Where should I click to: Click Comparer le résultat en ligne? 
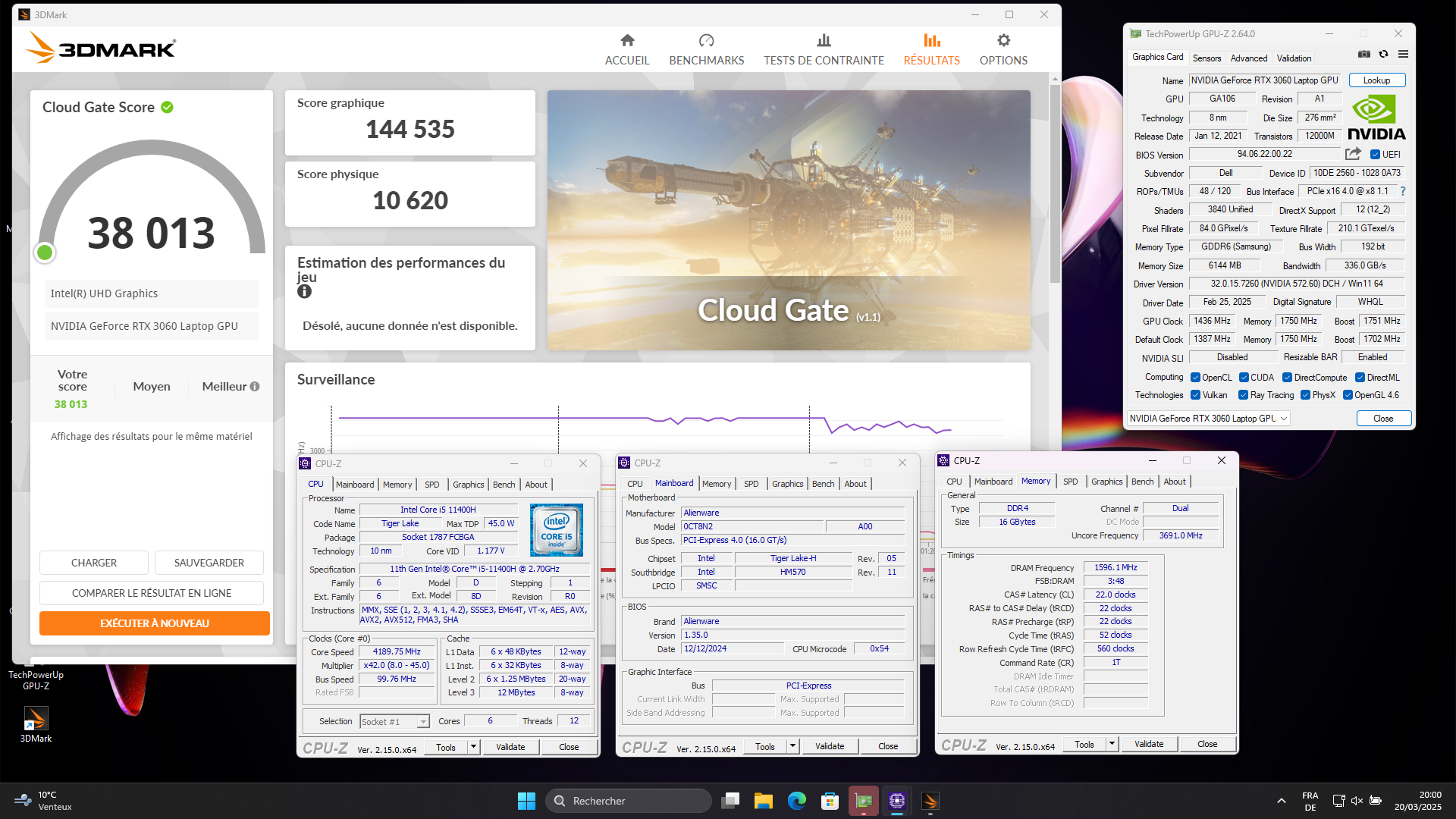[152, 593]
